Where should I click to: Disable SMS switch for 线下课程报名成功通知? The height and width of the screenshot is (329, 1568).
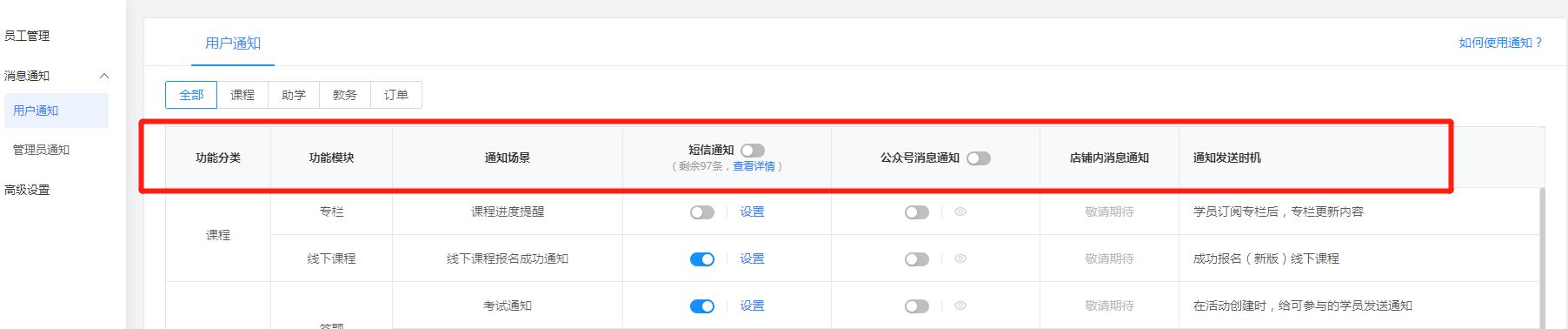(702, 259)
